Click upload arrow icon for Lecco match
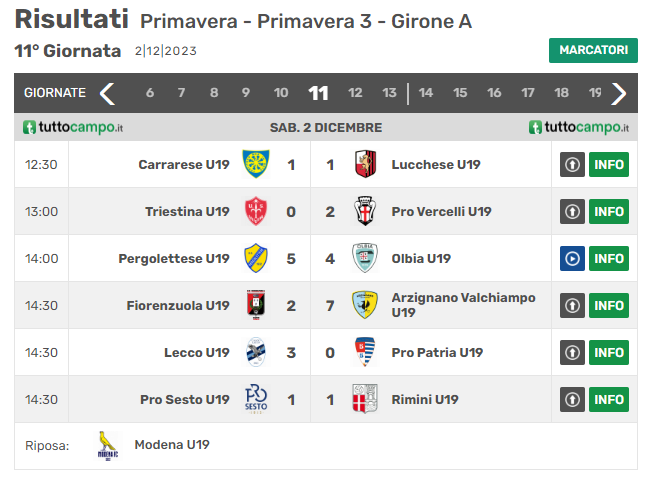This screenshot has width=658, height=481. tap(572, 353)
